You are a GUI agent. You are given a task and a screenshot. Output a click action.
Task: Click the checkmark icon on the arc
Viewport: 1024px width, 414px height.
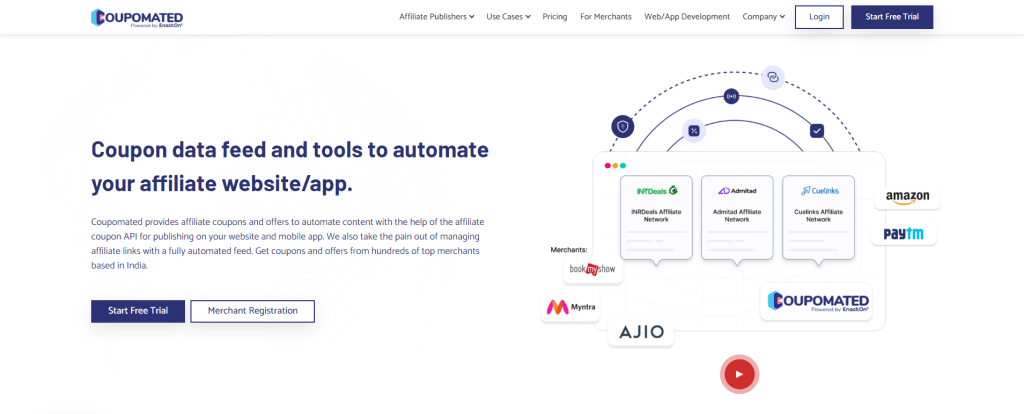tap(816, 130)
